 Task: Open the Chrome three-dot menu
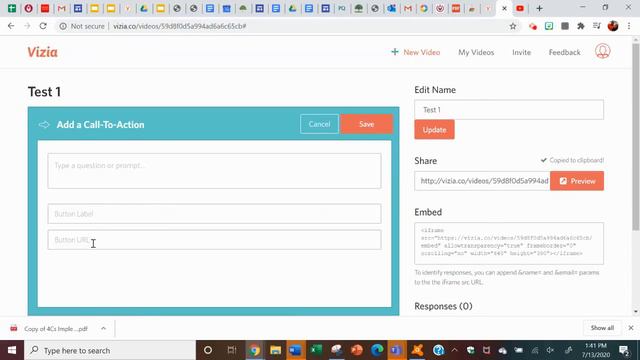[629, 26]
